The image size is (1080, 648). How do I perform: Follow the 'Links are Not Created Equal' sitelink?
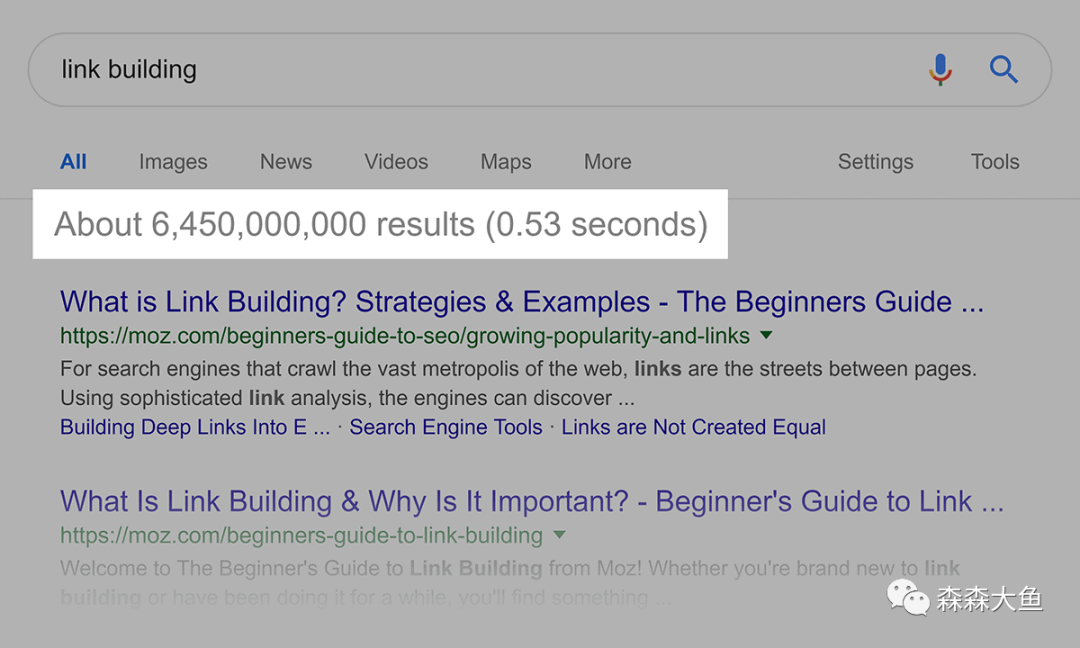pyautogui.click(x=694, y=427)
